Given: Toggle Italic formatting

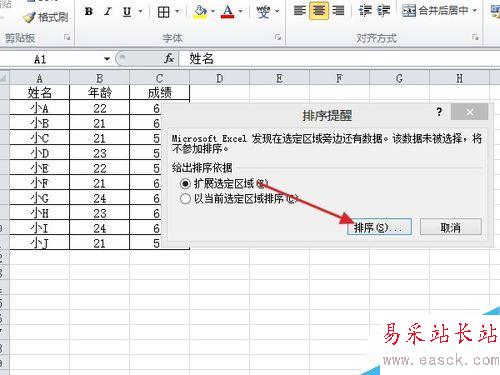Looking at the screenshot, I should [x=107, y=12].
